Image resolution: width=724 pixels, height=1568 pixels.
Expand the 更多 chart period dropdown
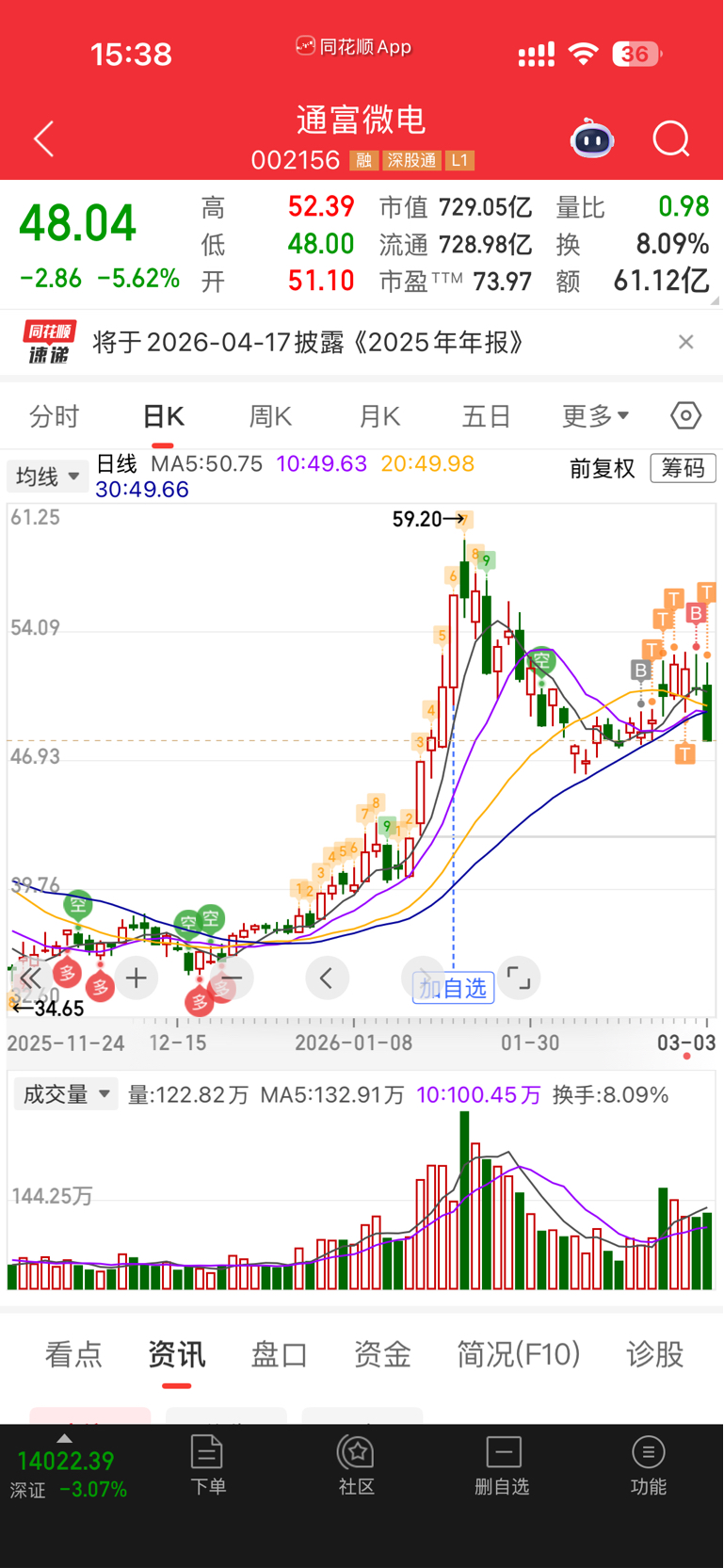[596, 415]
